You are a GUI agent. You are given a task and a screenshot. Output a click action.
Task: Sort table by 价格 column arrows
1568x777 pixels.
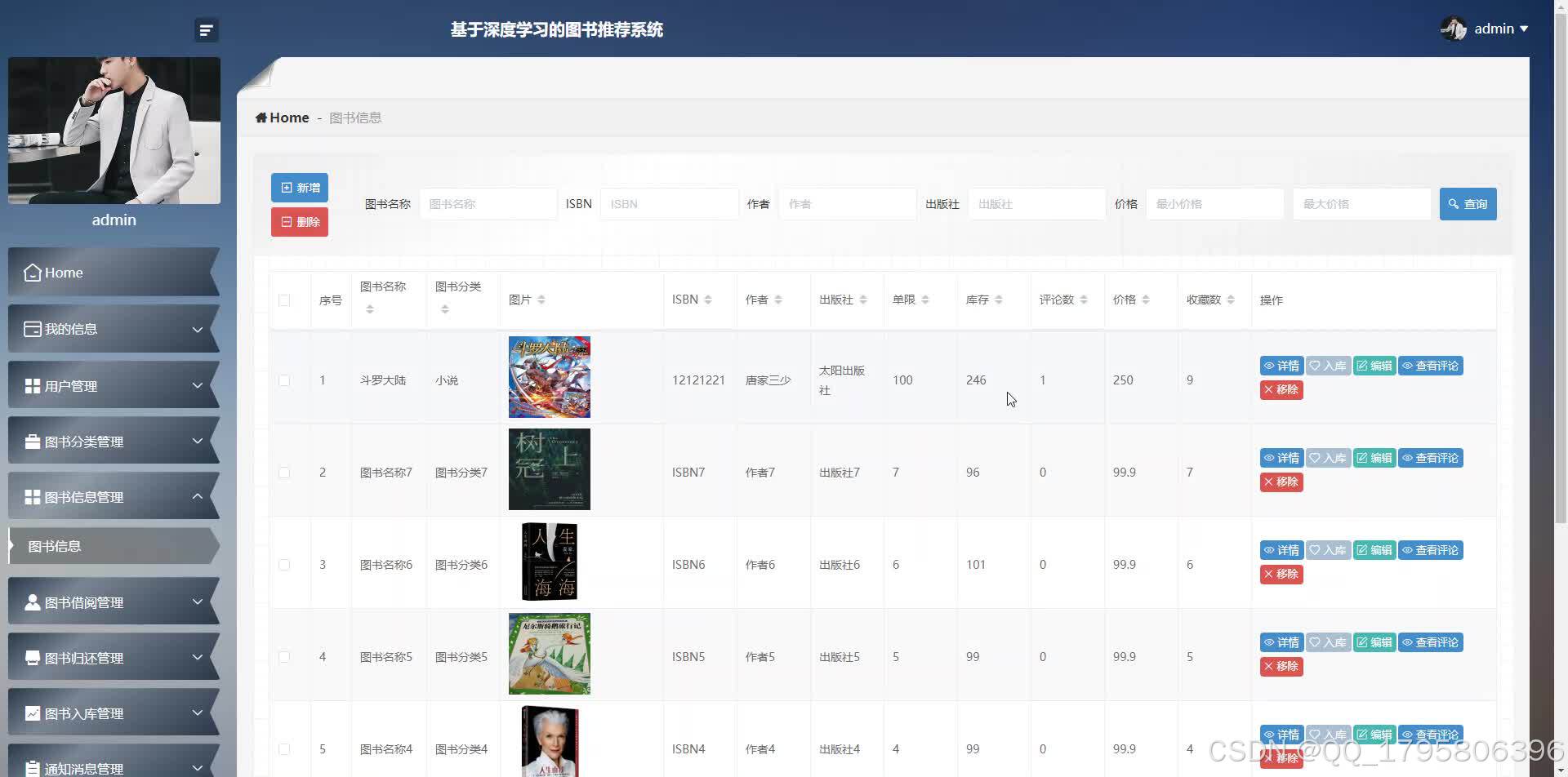(x=1146, y=300)
